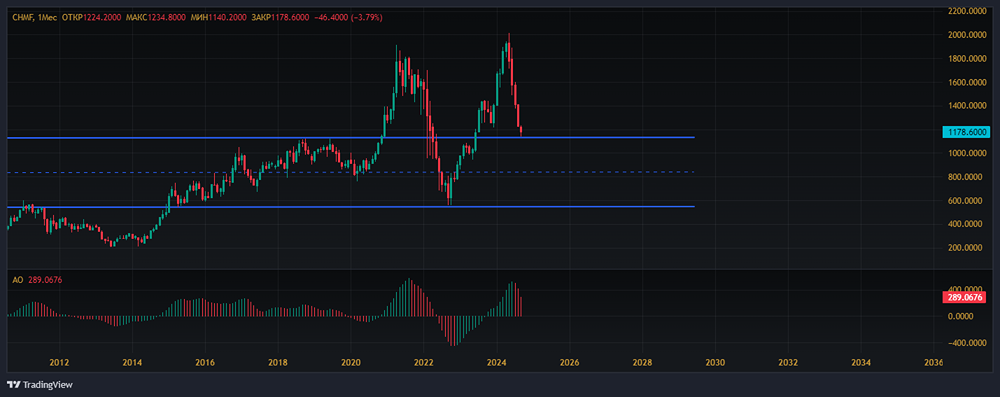Click the TradingView logo
1000x397 pixels.
40,385
